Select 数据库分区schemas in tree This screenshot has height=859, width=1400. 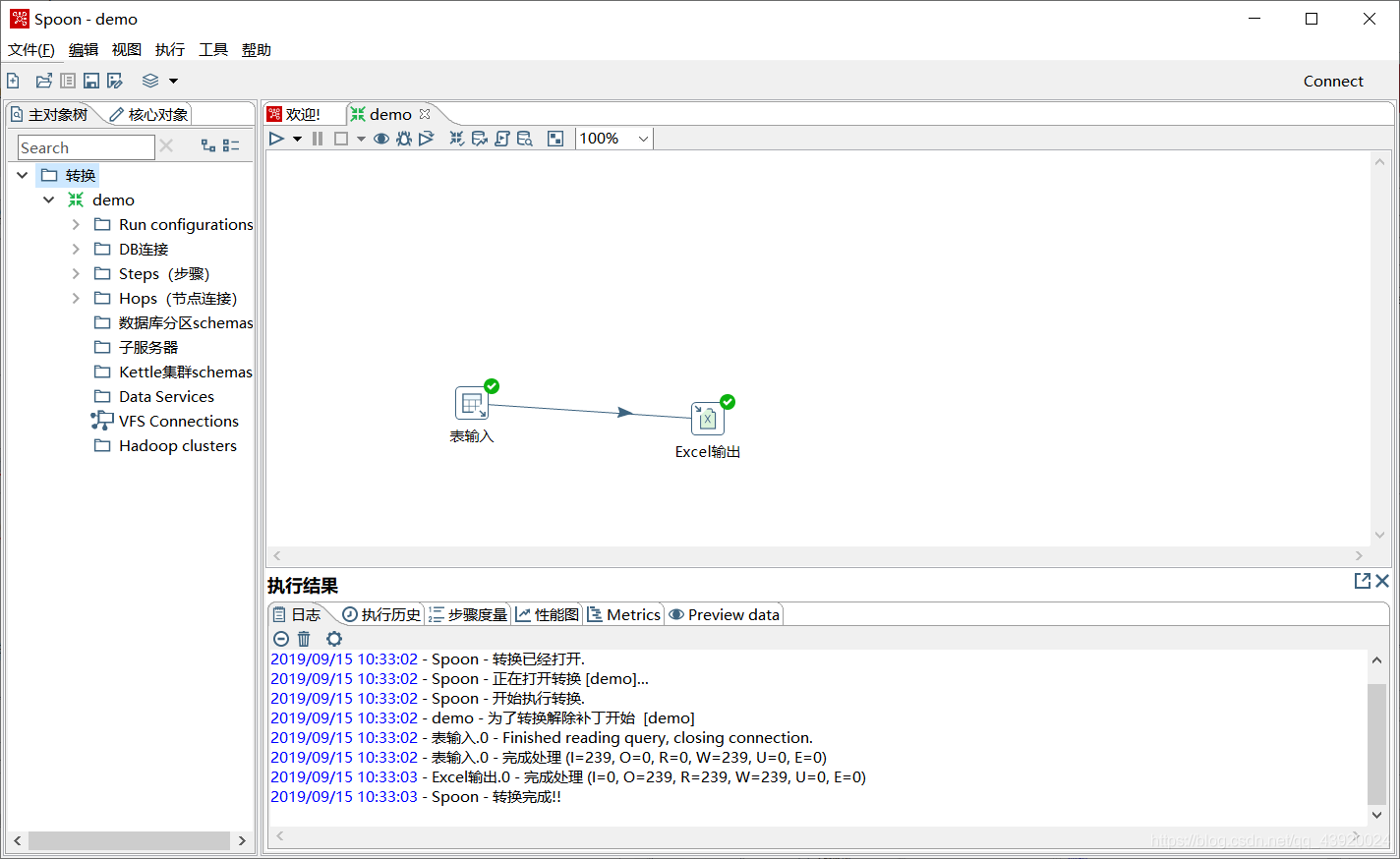pyautogui.click(x=185, y=322)
